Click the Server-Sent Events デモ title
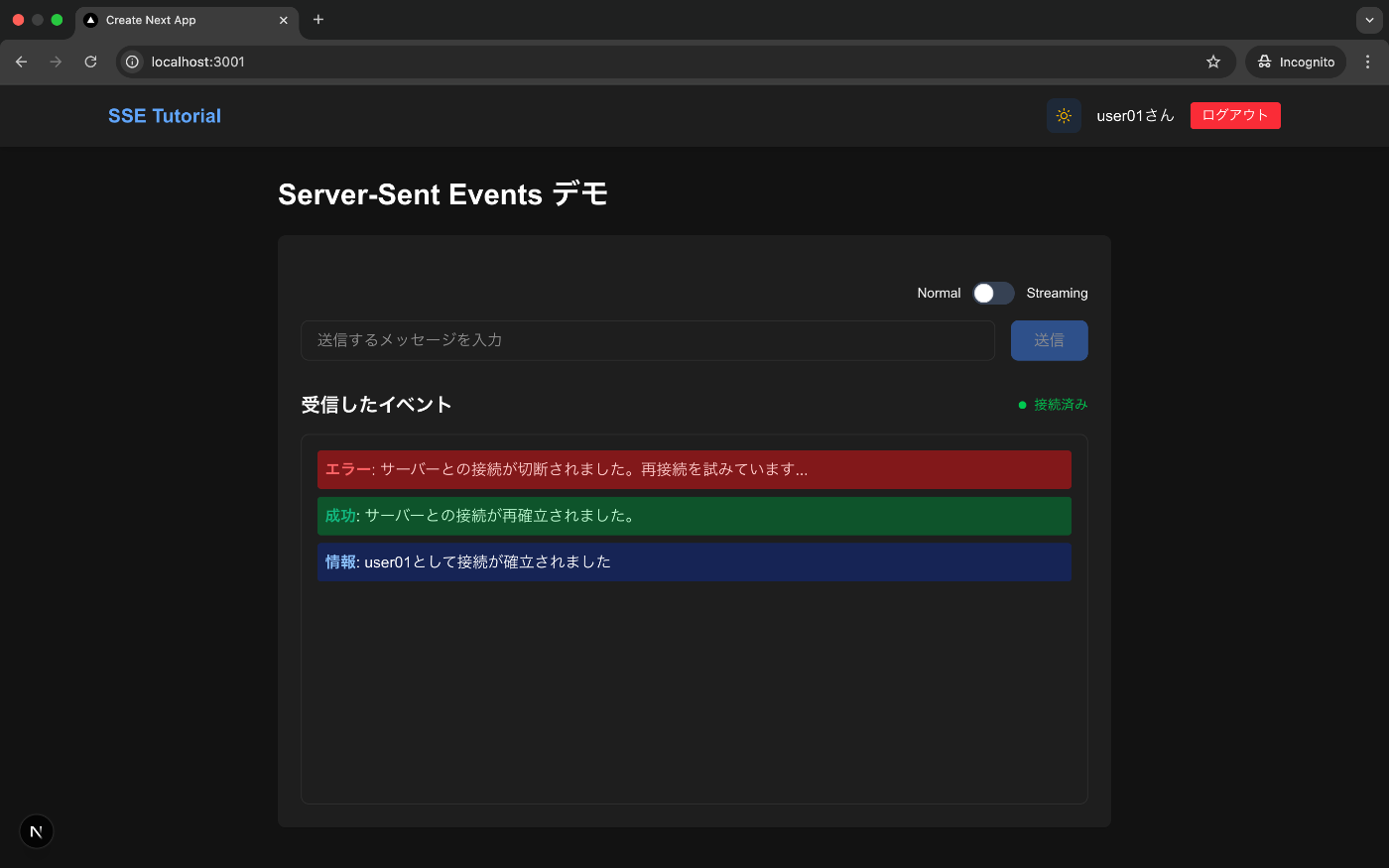1389x868 pixels. [442, 194]
